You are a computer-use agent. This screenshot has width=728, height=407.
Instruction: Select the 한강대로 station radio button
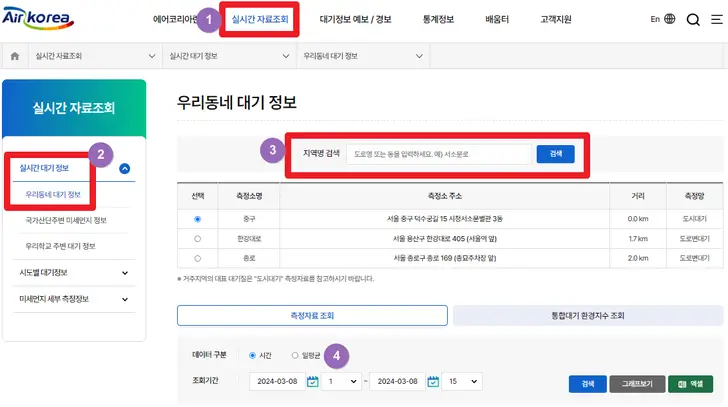(x=198, y=239)
